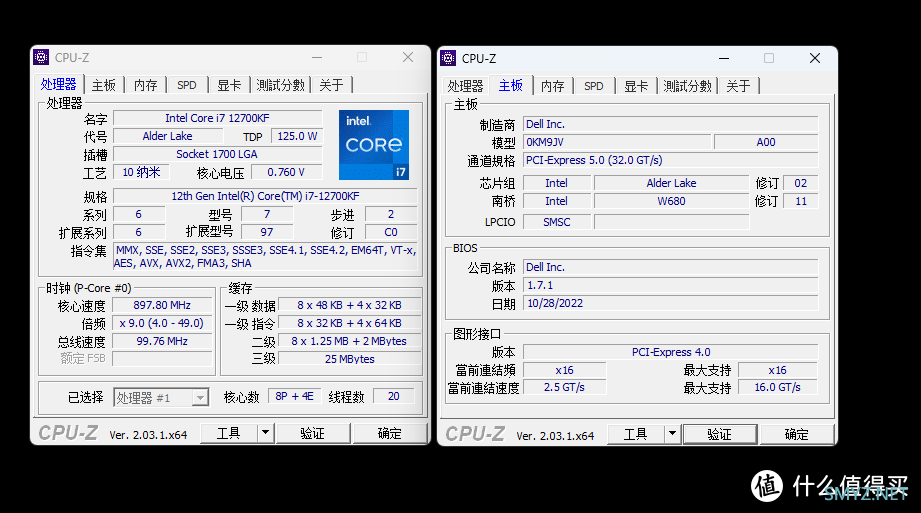Open SPD tab in left window
Image resolution: width=921 pixels, height=513 pixels.
tap(187, 85)
